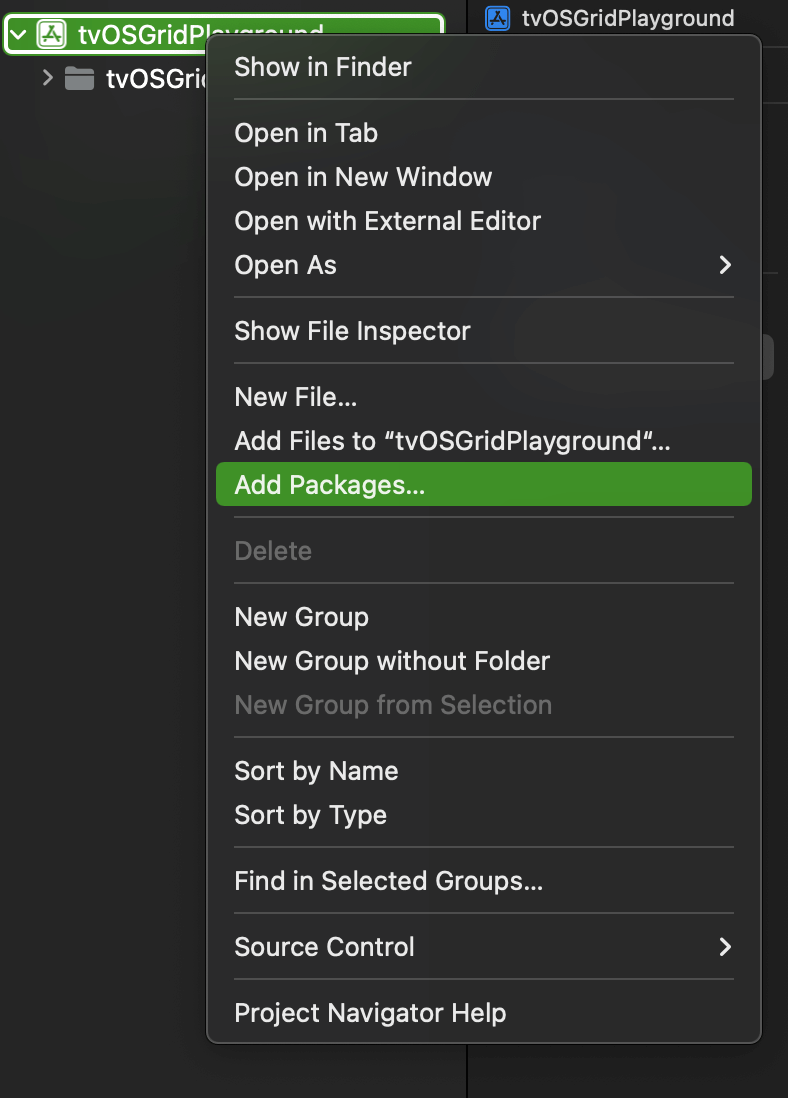Select New File… menu entry

pyautogui.click(x=483, y=397)
